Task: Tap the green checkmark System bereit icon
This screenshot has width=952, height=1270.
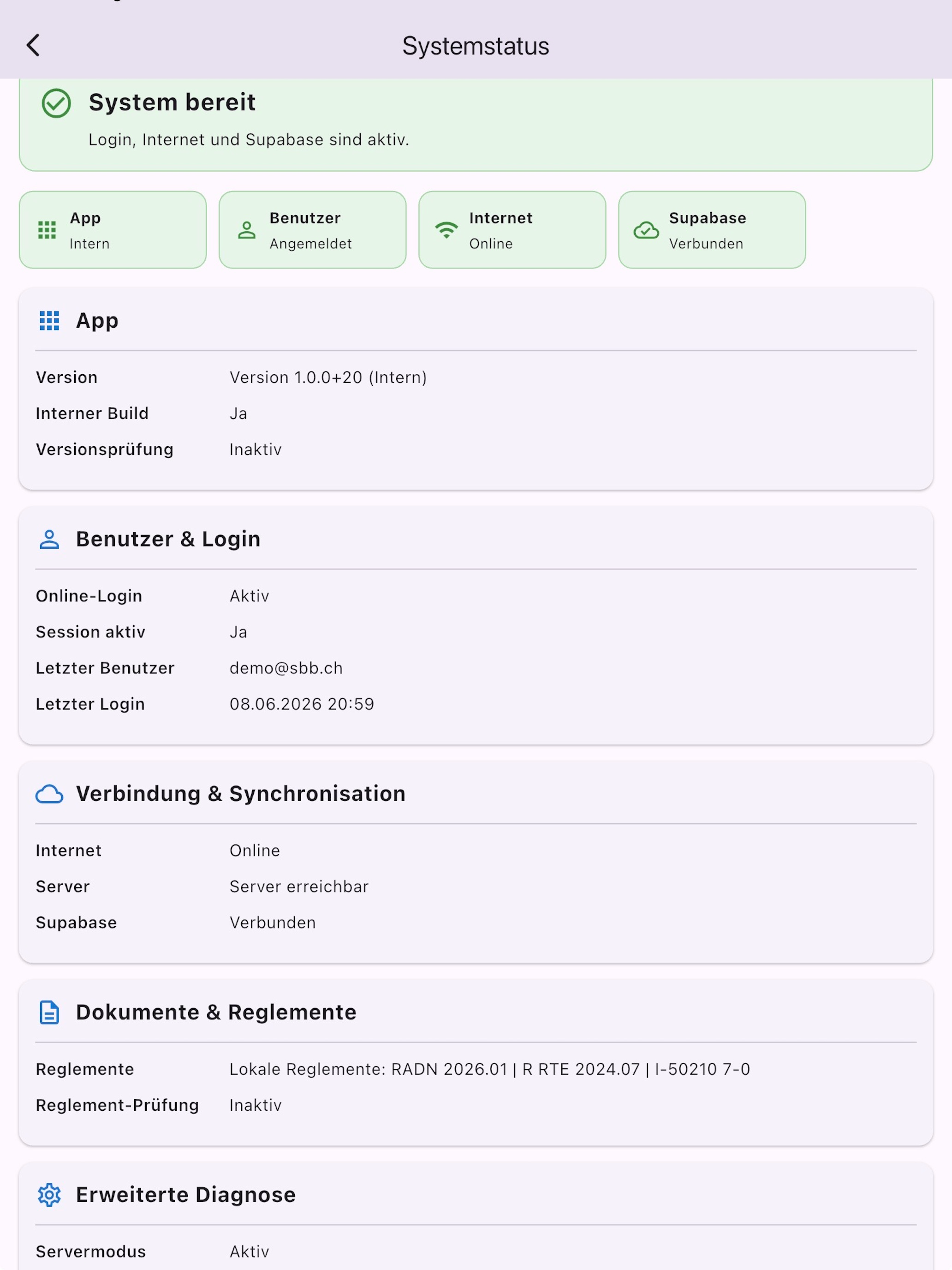Action: (x=56, y=103)
